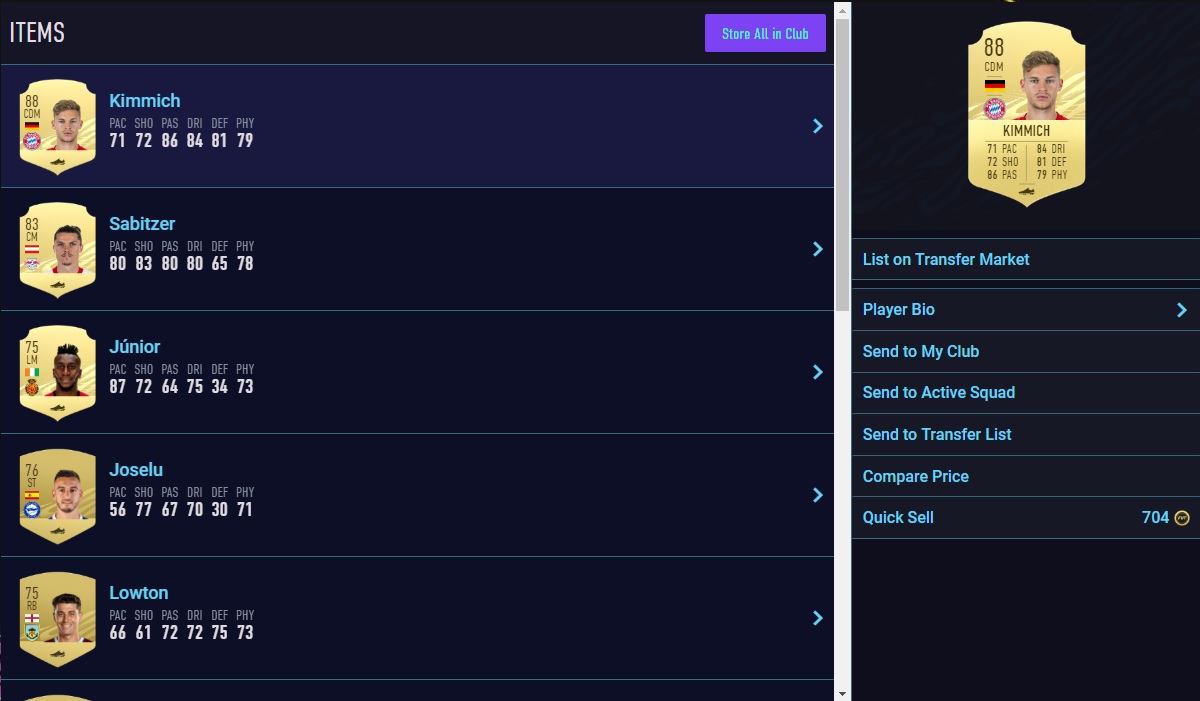Select Kimmich card thumbnail in list
Viewport: 1200px width, 701px height.
pos(58,126)
